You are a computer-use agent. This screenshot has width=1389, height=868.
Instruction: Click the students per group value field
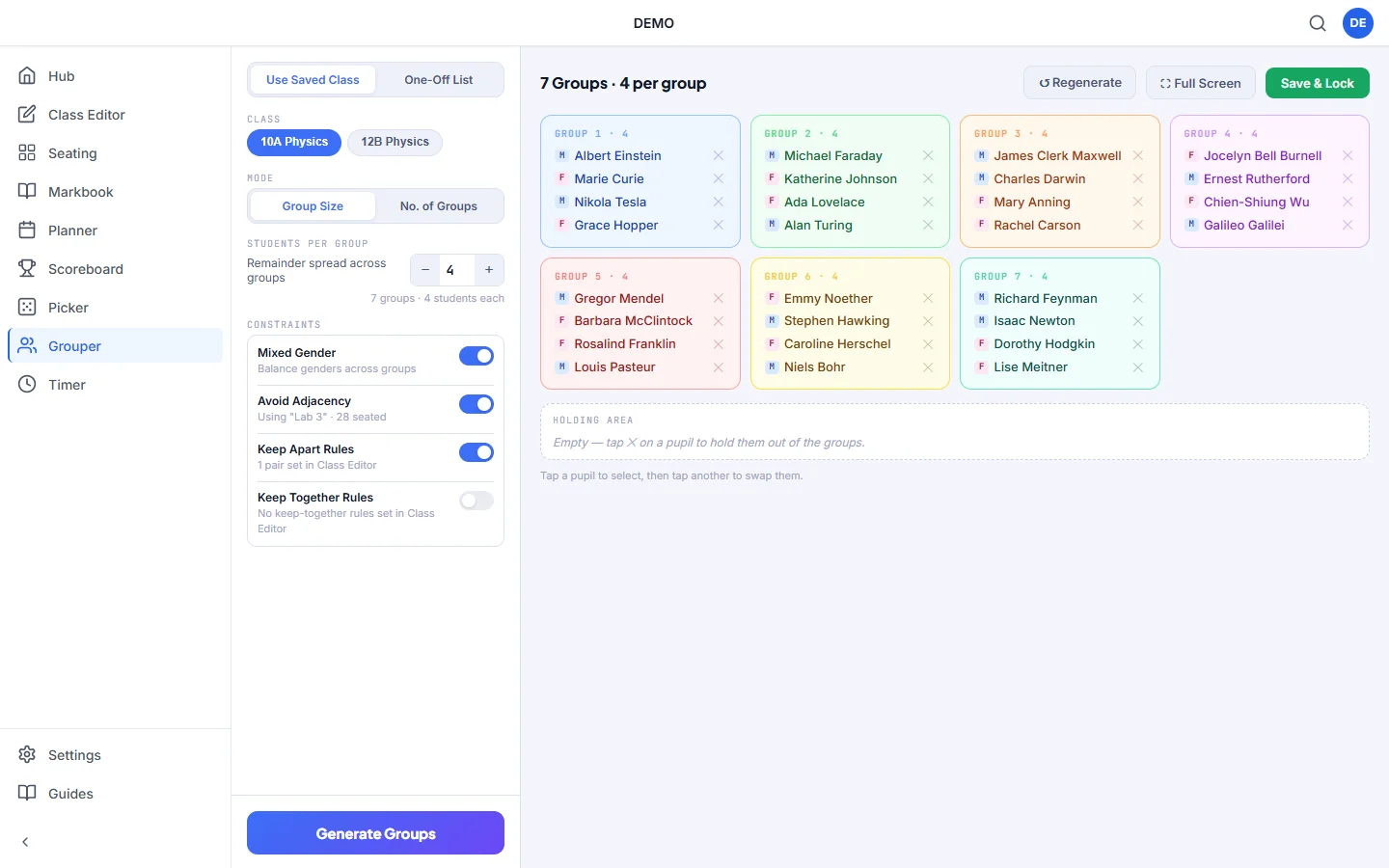457,270
